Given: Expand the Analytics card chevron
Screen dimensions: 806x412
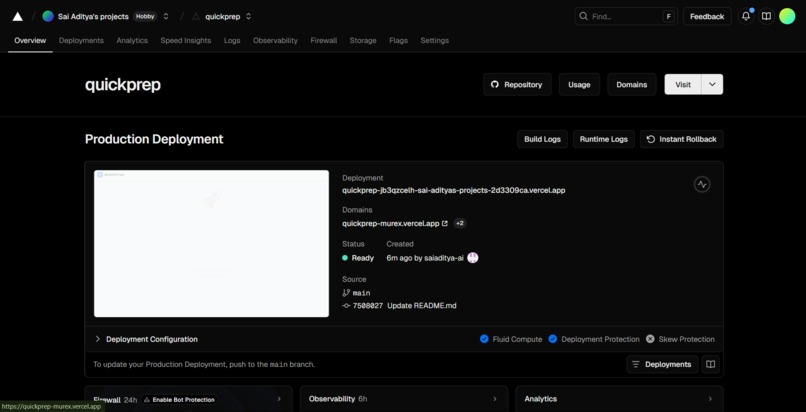Looking at the screenshot, I should coord(710,399).
